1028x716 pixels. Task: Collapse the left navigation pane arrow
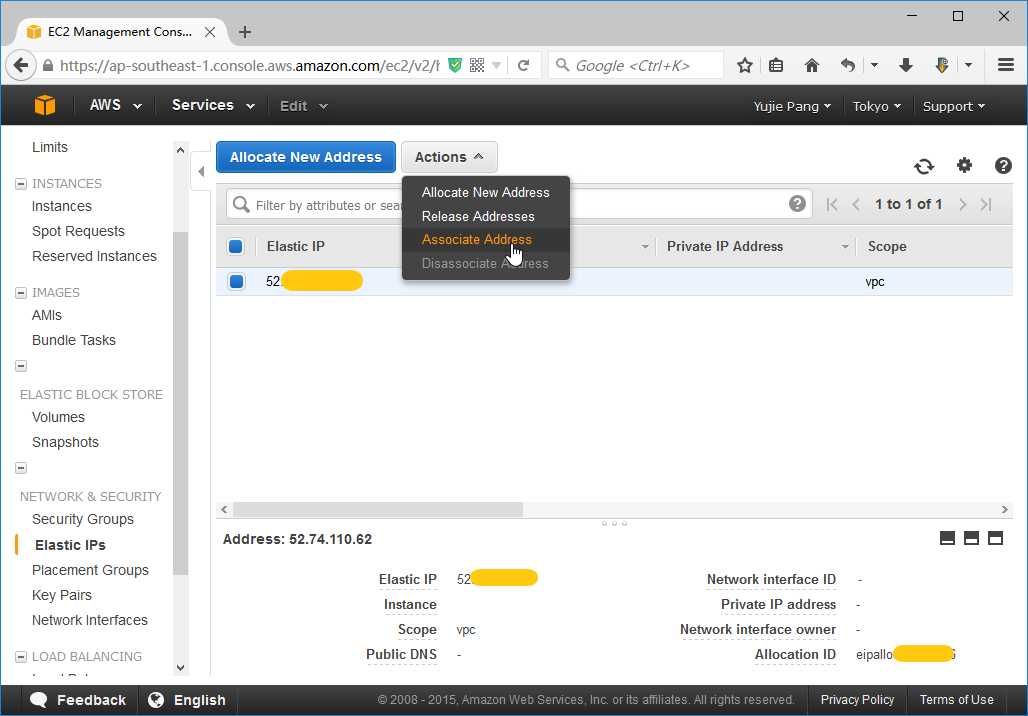click(x=201, y=172)
